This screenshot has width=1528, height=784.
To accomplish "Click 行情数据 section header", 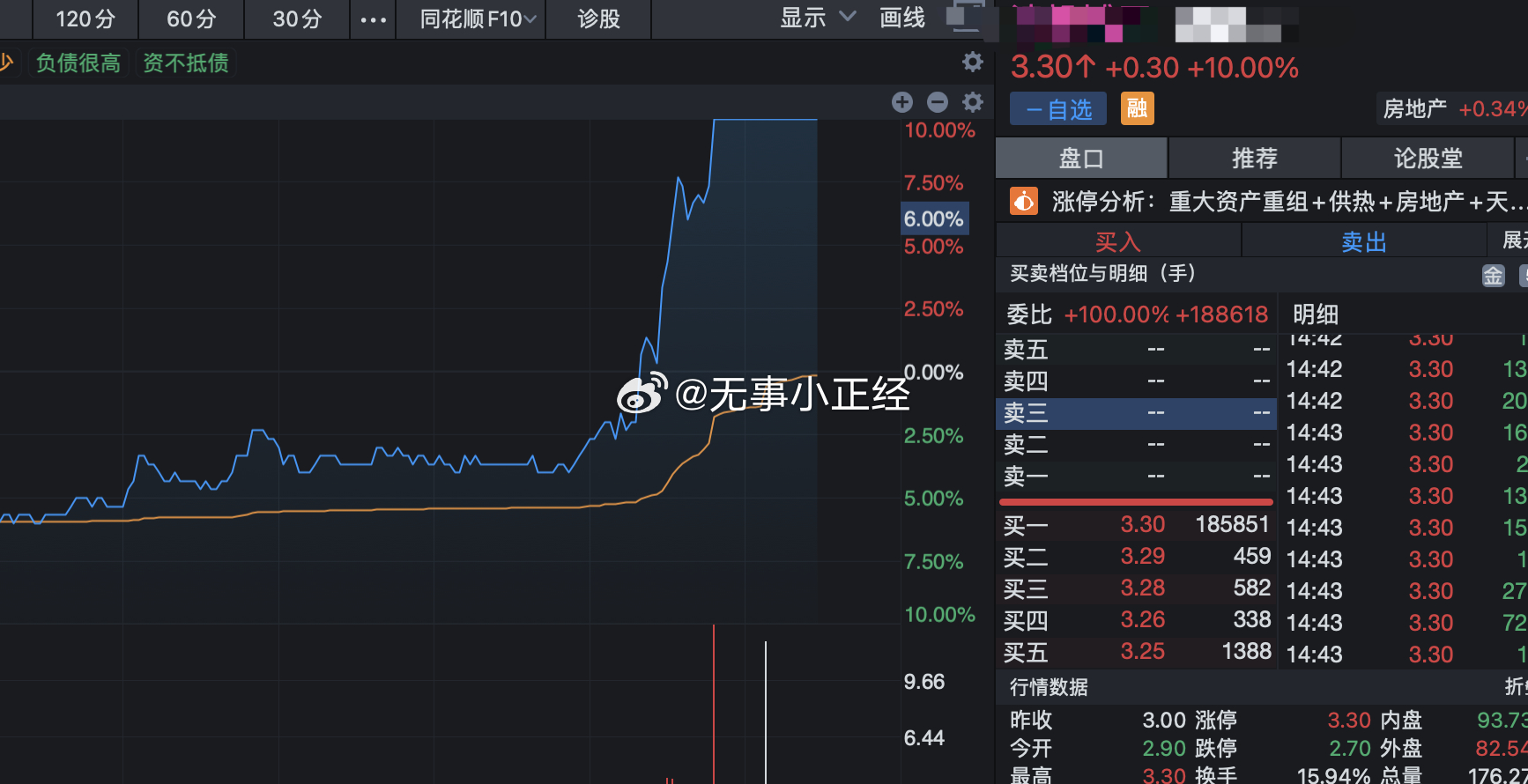I will (x=1049, y=687).
